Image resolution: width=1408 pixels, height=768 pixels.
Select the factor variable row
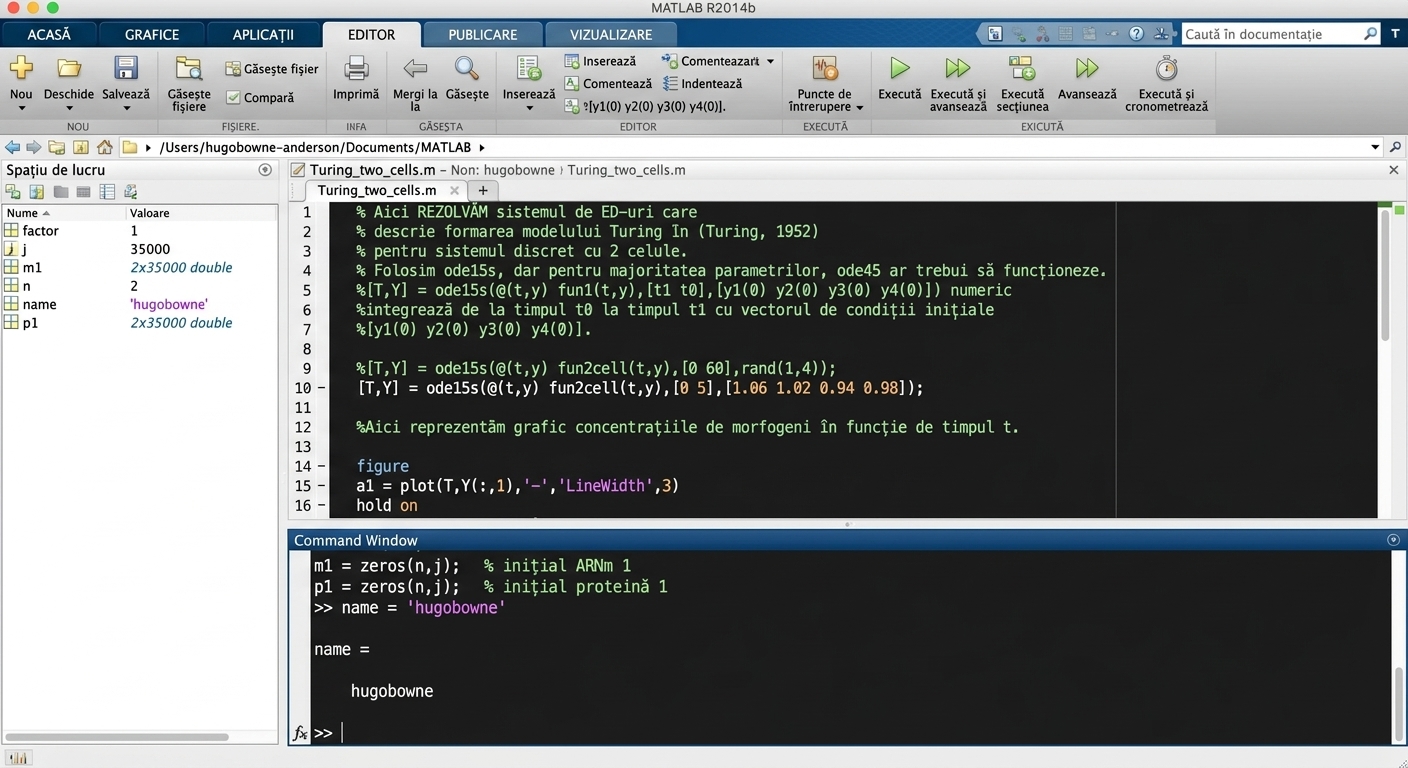(x=140, y=231)
